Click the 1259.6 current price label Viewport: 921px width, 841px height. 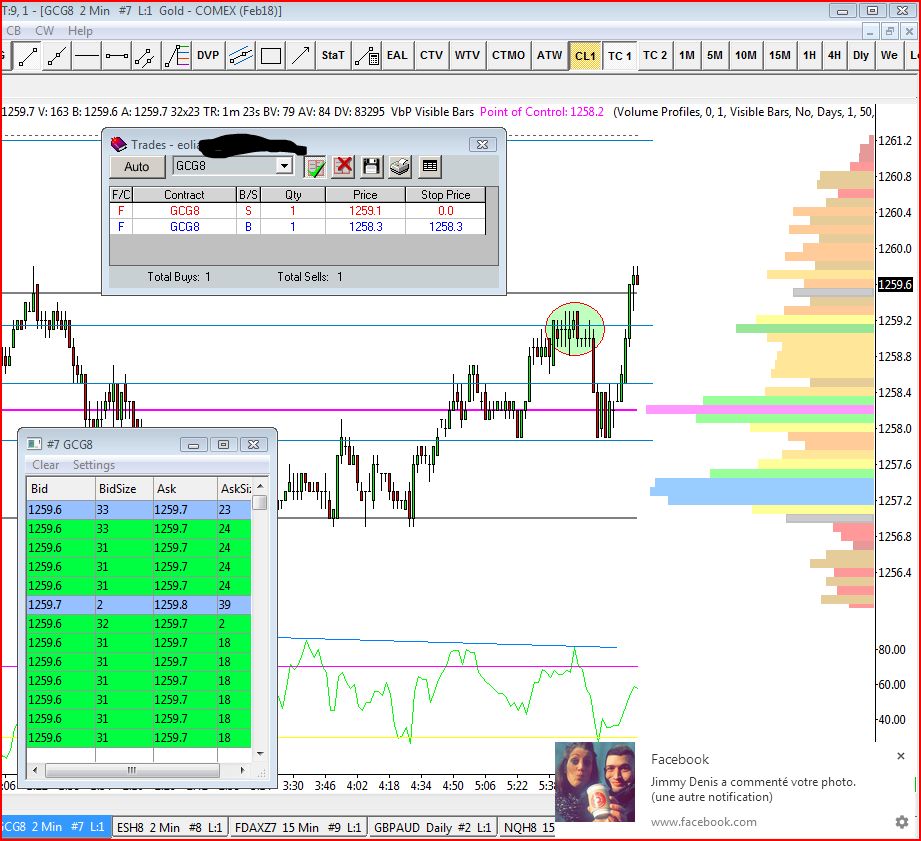895,285
